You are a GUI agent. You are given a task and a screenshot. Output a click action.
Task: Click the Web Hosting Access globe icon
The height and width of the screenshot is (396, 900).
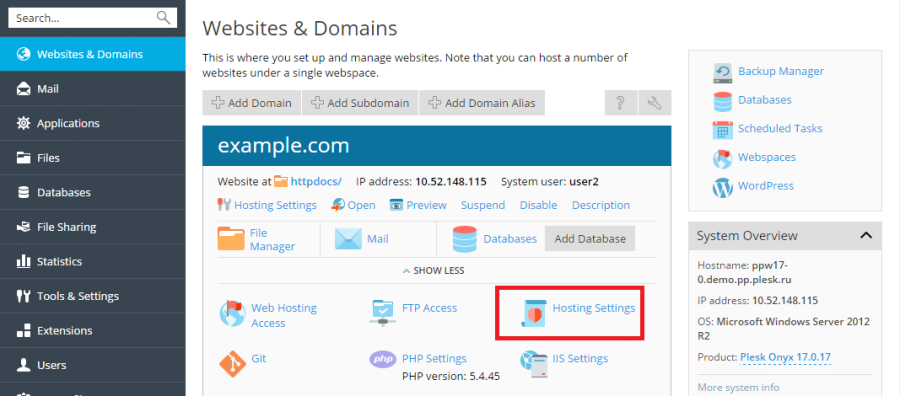[x=232, y=313]
